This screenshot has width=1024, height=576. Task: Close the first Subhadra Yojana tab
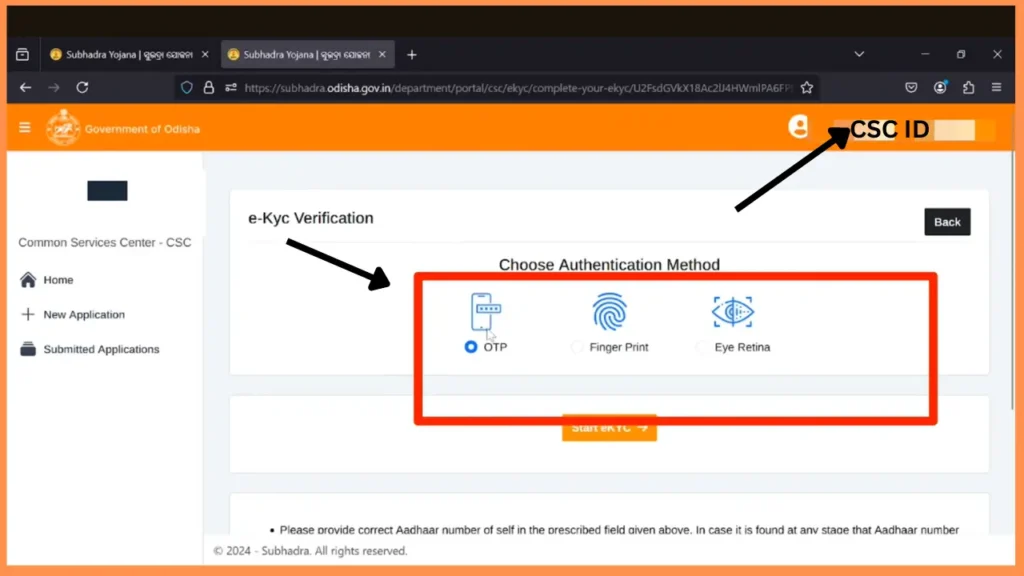205,55
